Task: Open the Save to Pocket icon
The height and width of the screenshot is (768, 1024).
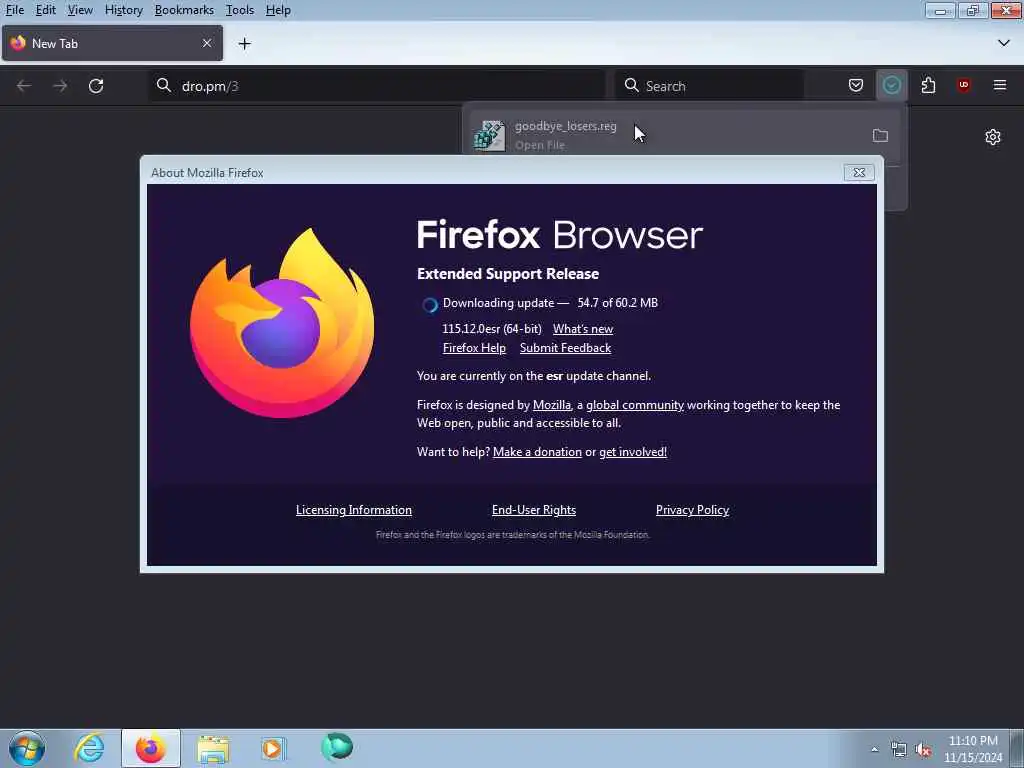Action: coord(856,86)
